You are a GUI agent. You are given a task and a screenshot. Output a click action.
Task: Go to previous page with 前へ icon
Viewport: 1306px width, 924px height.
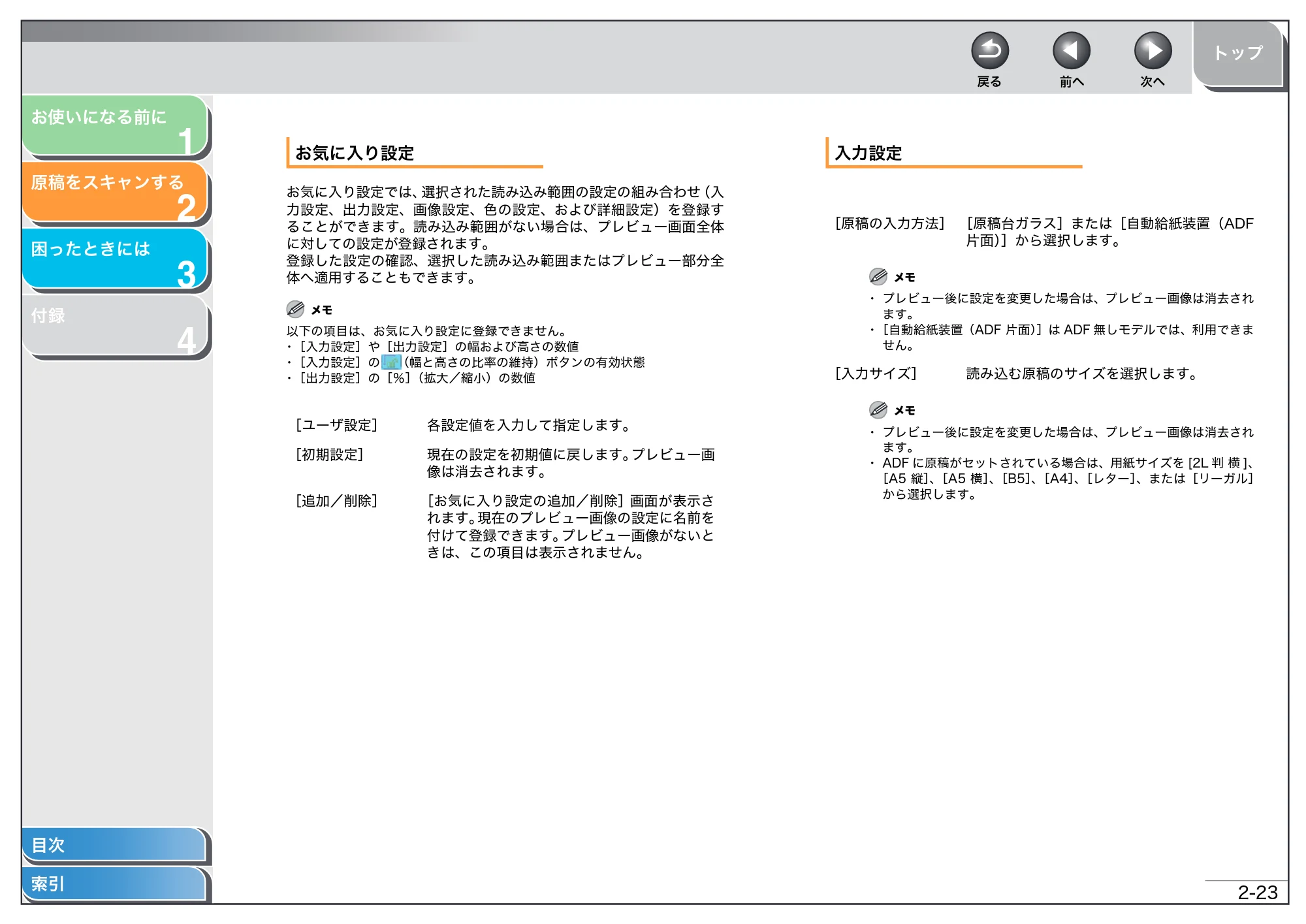1072,51
